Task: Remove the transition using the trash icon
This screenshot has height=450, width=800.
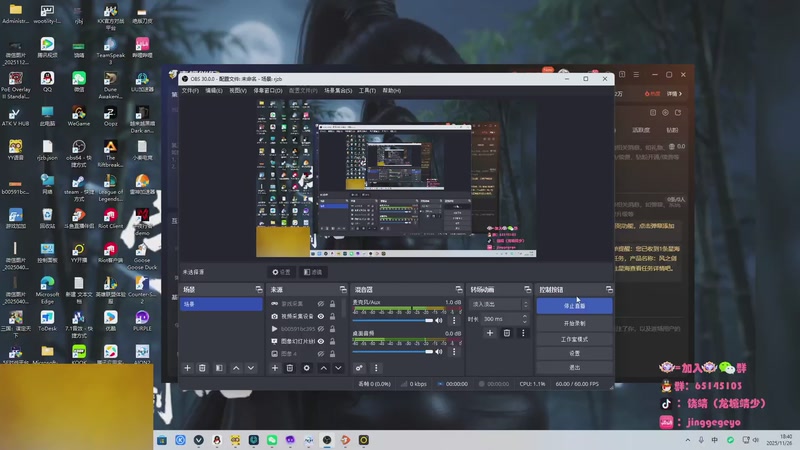Action: click(506, 333)
